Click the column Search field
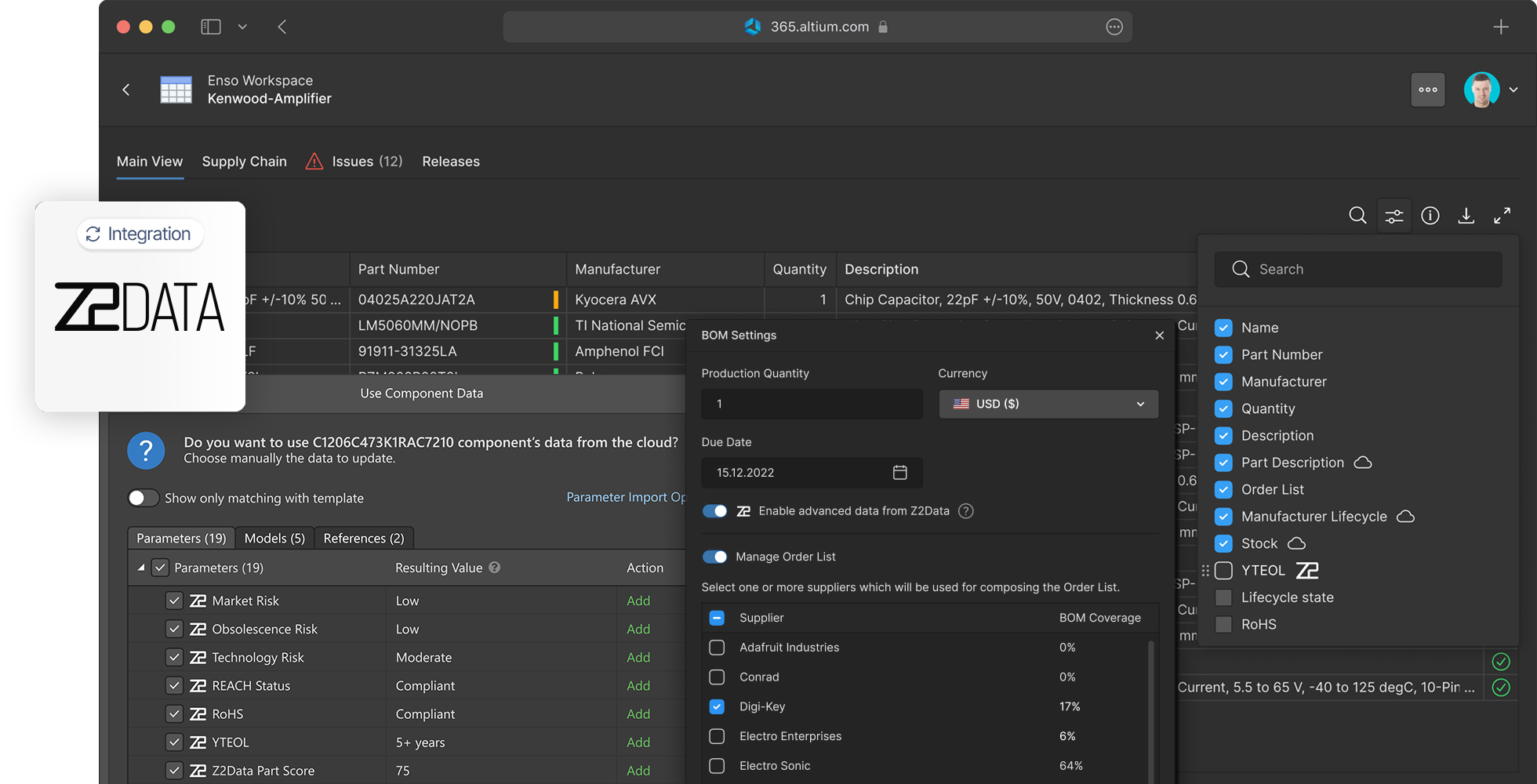Screen dimensions: 1537x784 coord(1358,269)
